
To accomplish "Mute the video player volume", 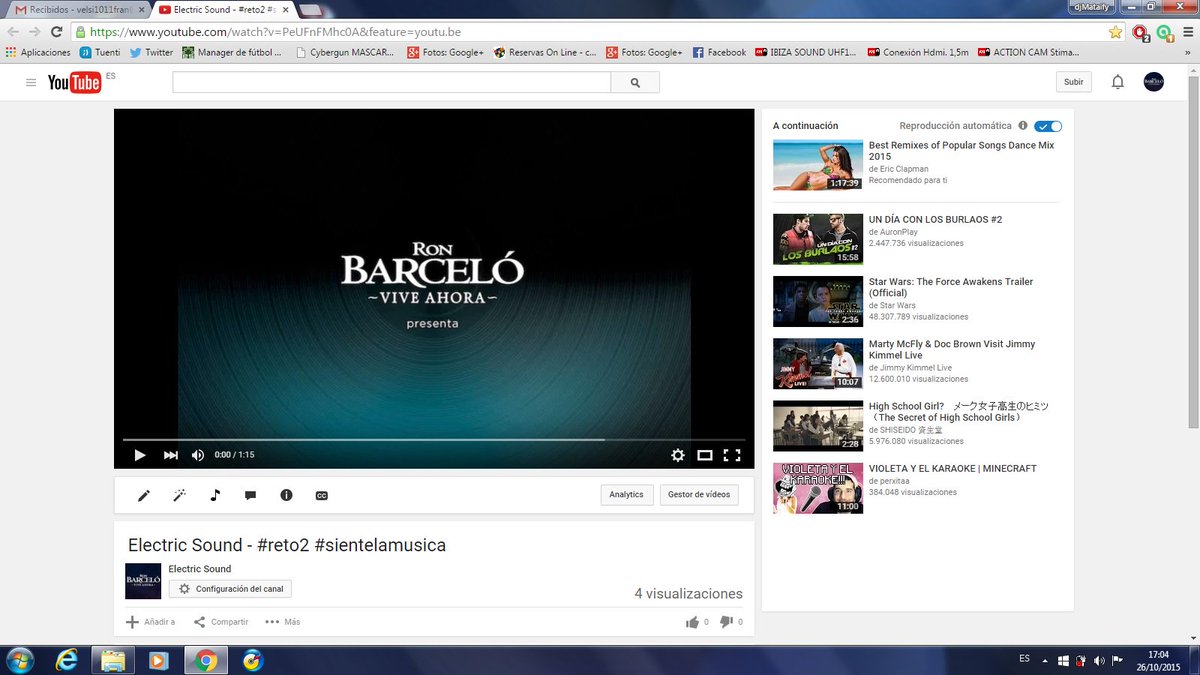I will click(x=198, y=455).
